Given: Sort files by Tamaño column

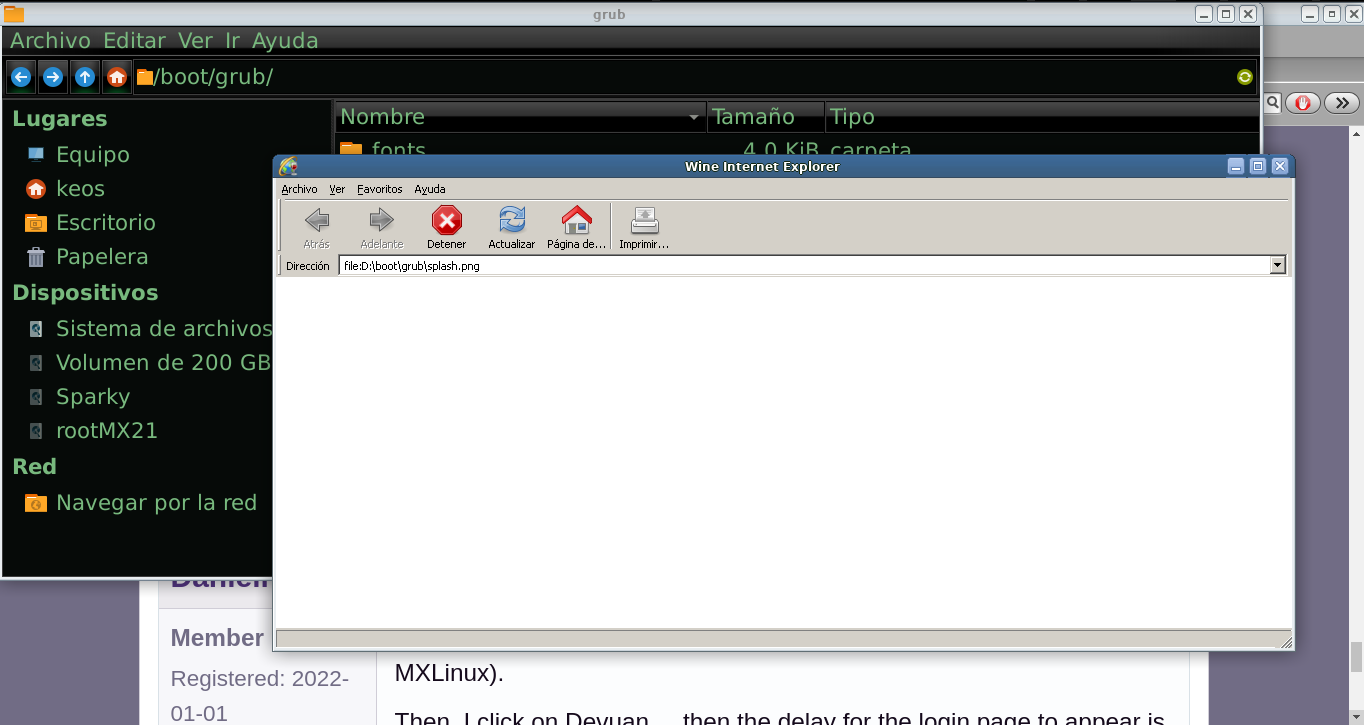Looking at the screenshot, I should 766,117.
